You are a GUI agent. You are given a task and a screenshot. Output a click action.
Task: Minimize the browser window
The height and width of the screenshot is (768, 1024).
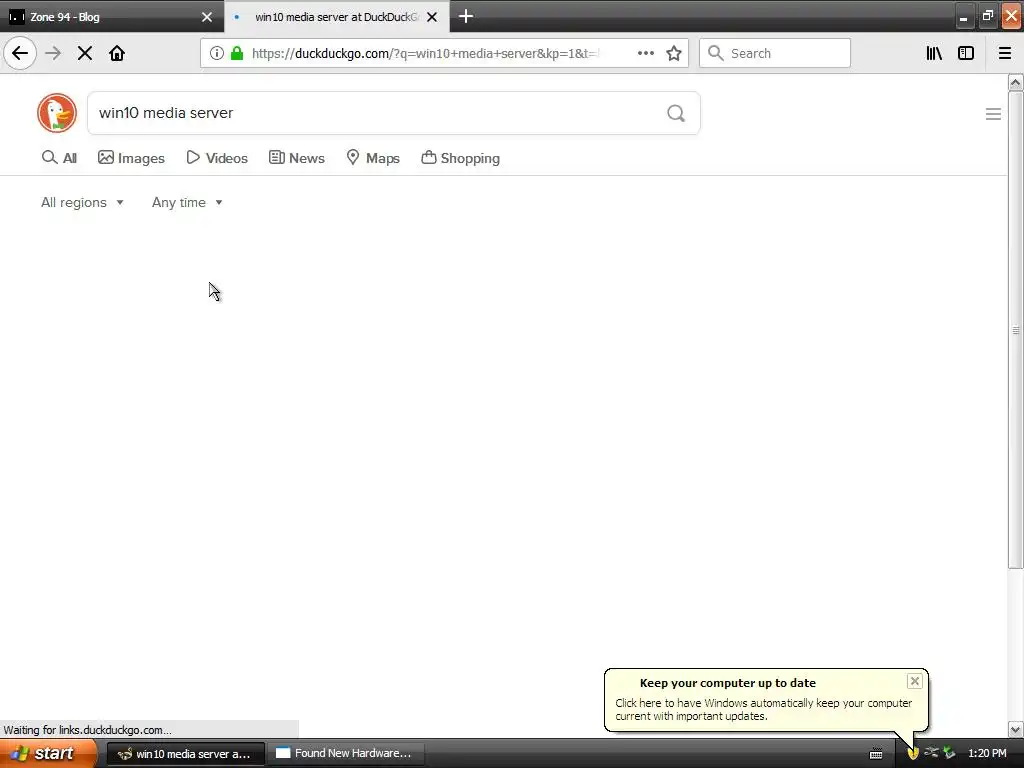click(x=963, y=17)
